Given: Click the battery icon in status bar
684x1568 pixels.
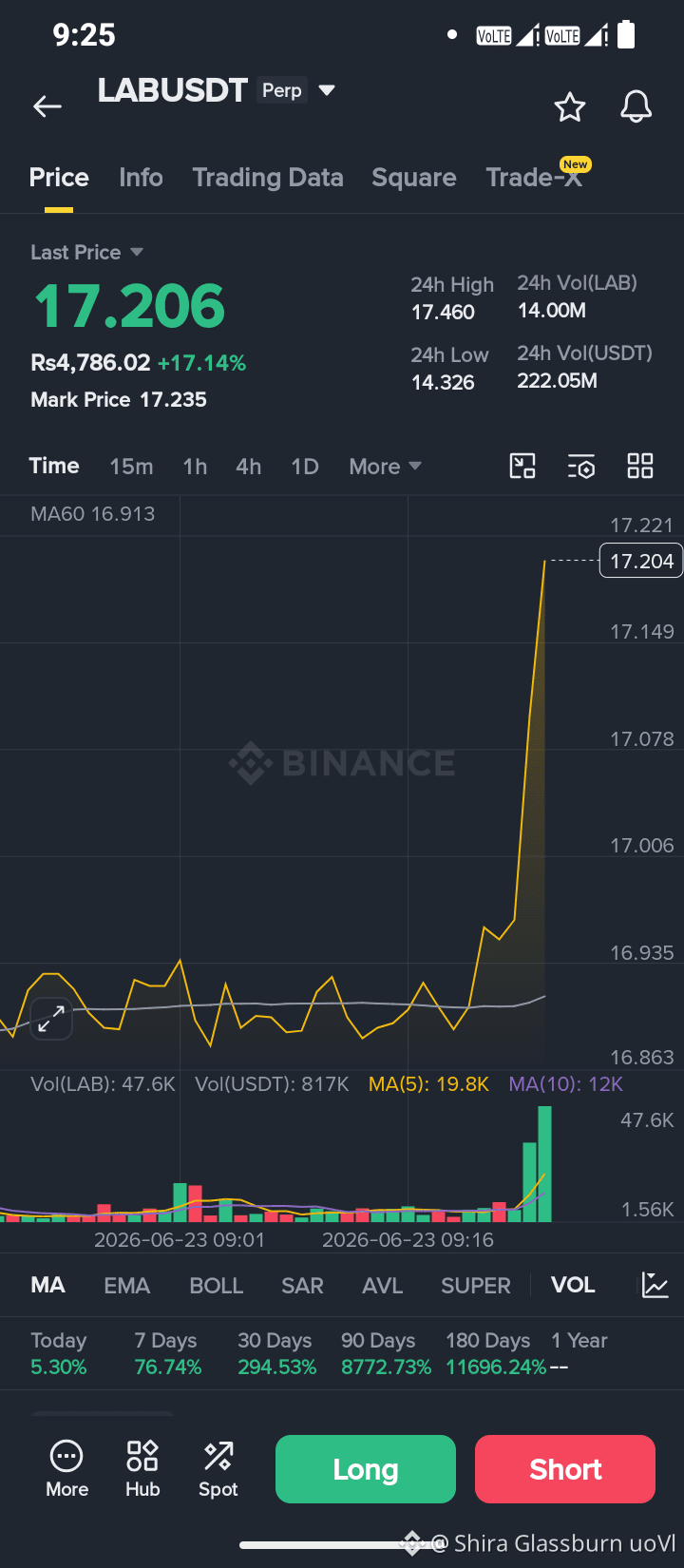Looking at the screenshot, I should coord(626,35).
